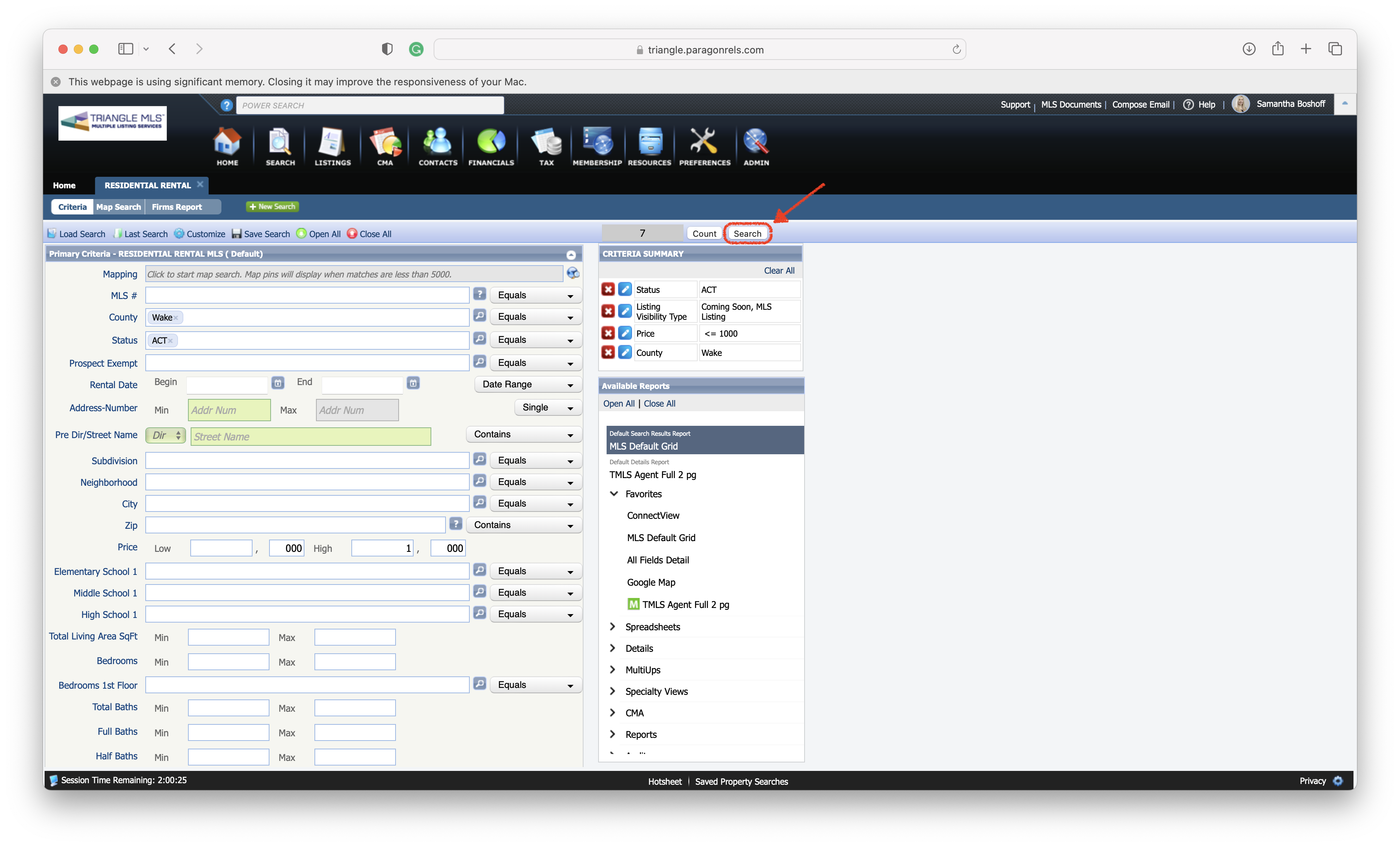Open the CMA module icon
Image resolution: width=1400 pixels, height=847 pixels.
click(385, 146)
